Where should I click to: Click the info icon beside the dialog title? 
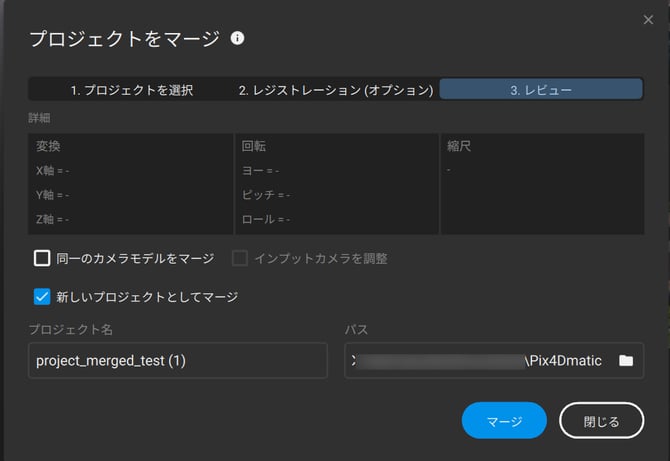(237, 39)
